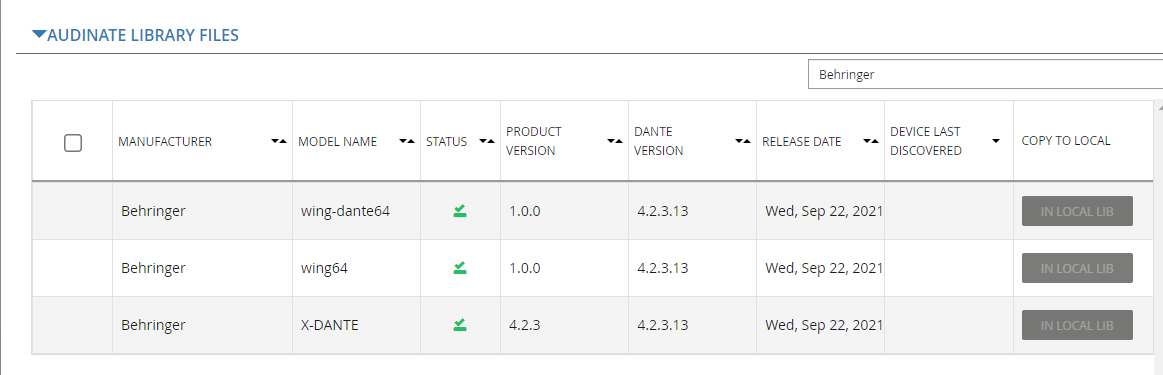This screenshot has height=375, width=1163.
Task: Click the green status icon for wing-dante64
Action: 460,211
